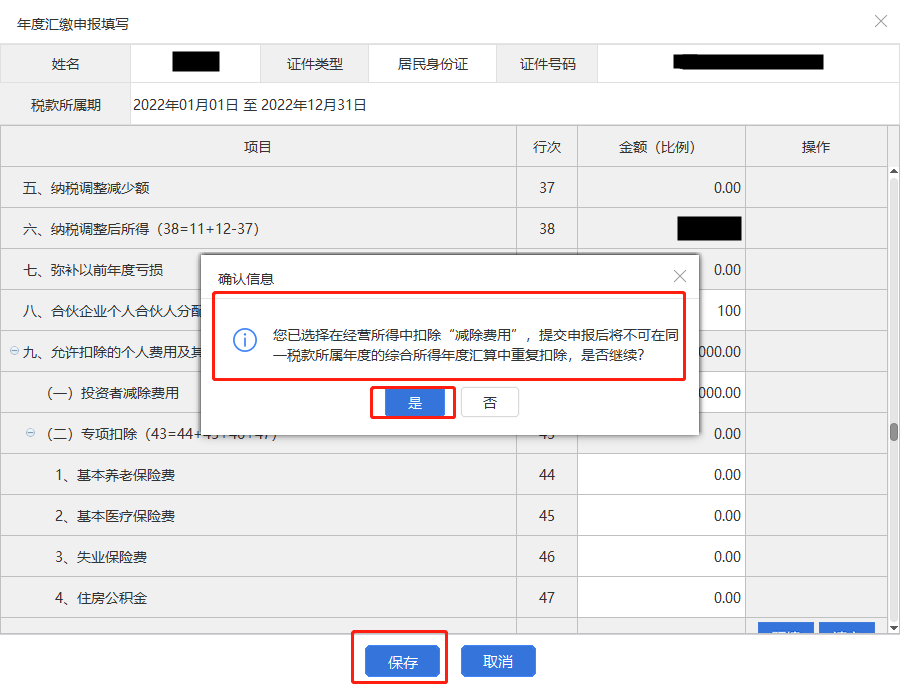
Task: Edit 基本医疗保险费 amount field
Action: (x=661, y=516)
